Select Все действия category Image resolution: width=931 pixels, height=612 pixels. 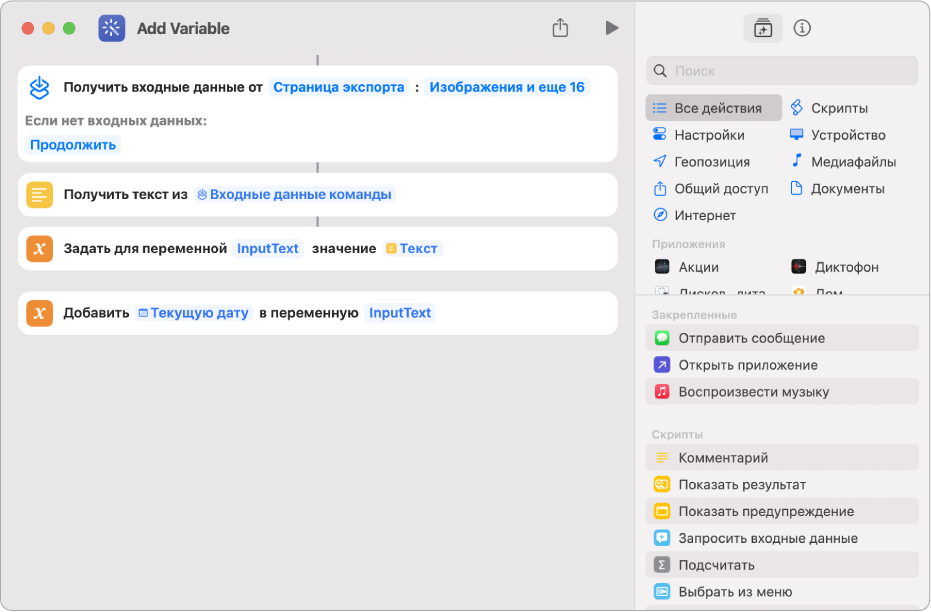pos(714,108)
